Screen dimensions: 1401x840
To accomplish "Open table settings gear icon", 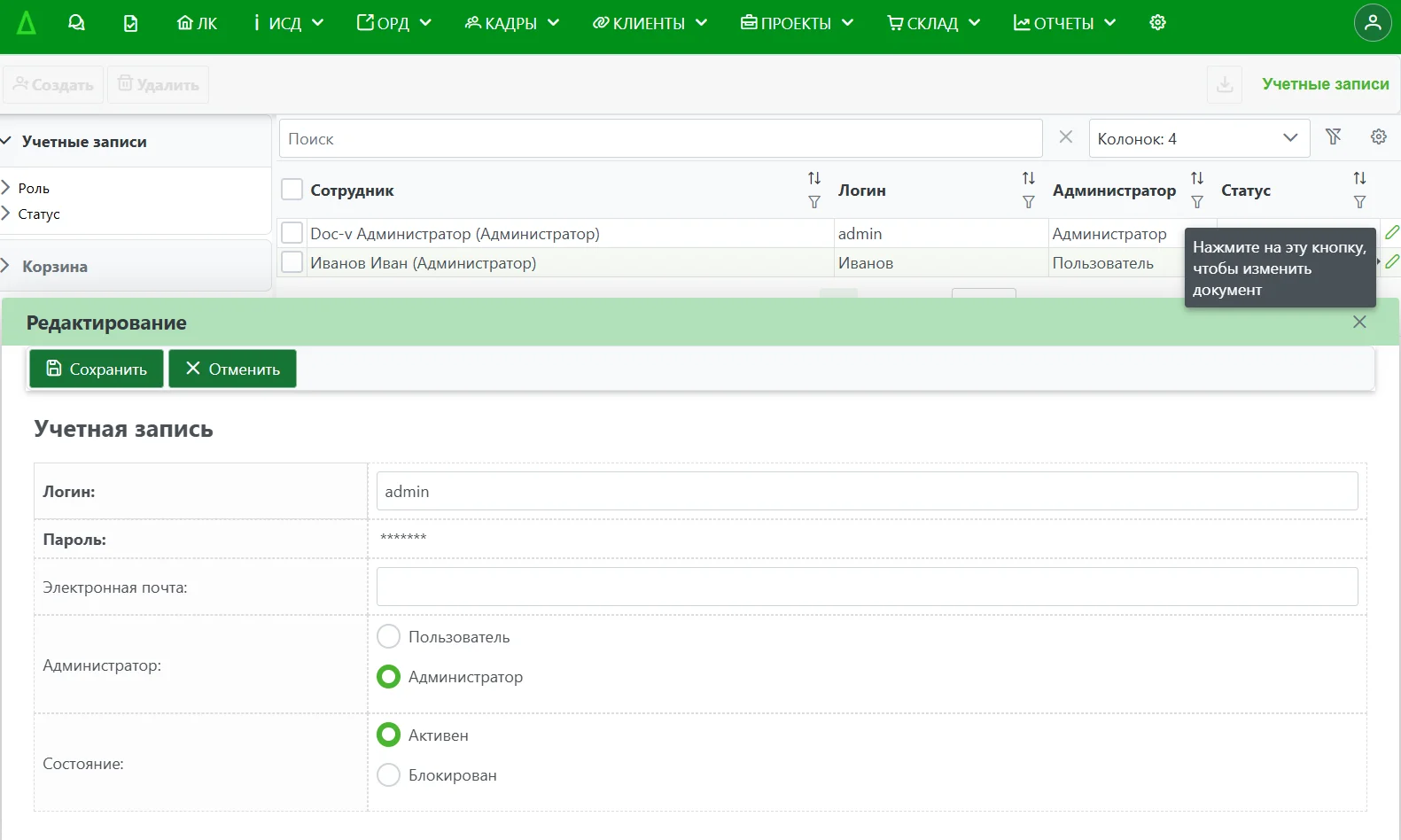I will [1378, 136].
